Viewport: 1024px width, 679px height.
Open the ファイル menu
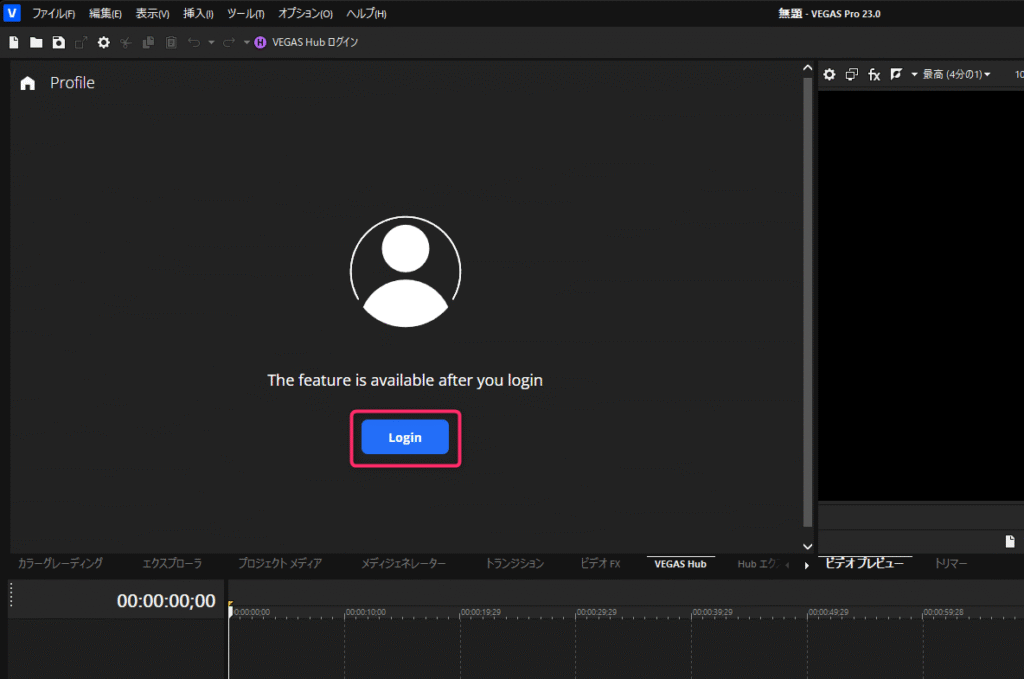53,14
